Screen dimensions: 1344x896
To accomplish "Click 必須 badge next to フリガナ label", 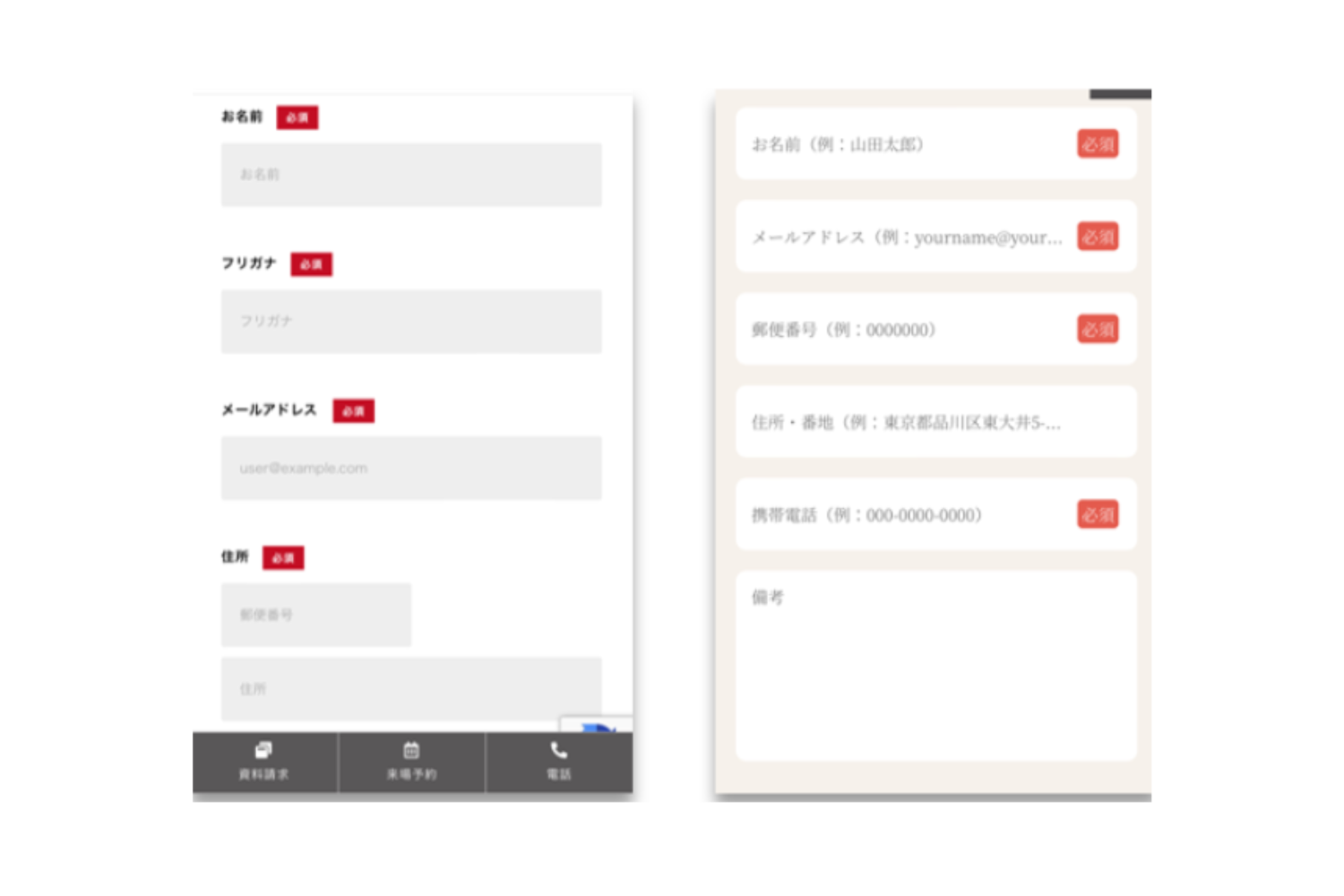I will click(x=312, y=264).
